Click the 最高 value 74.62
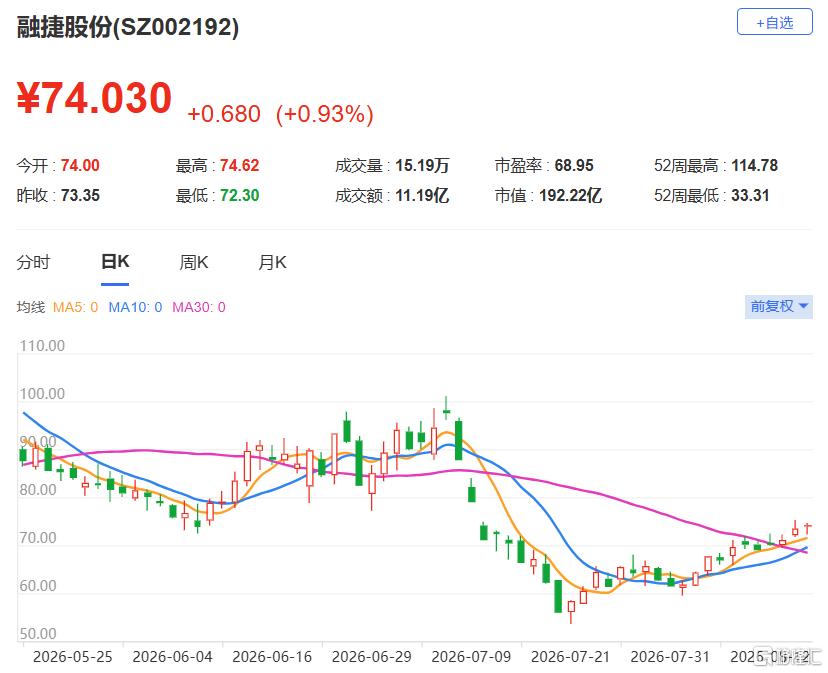Image resolution: width=828 pixels, height=673 pixels. click(239, 165)
